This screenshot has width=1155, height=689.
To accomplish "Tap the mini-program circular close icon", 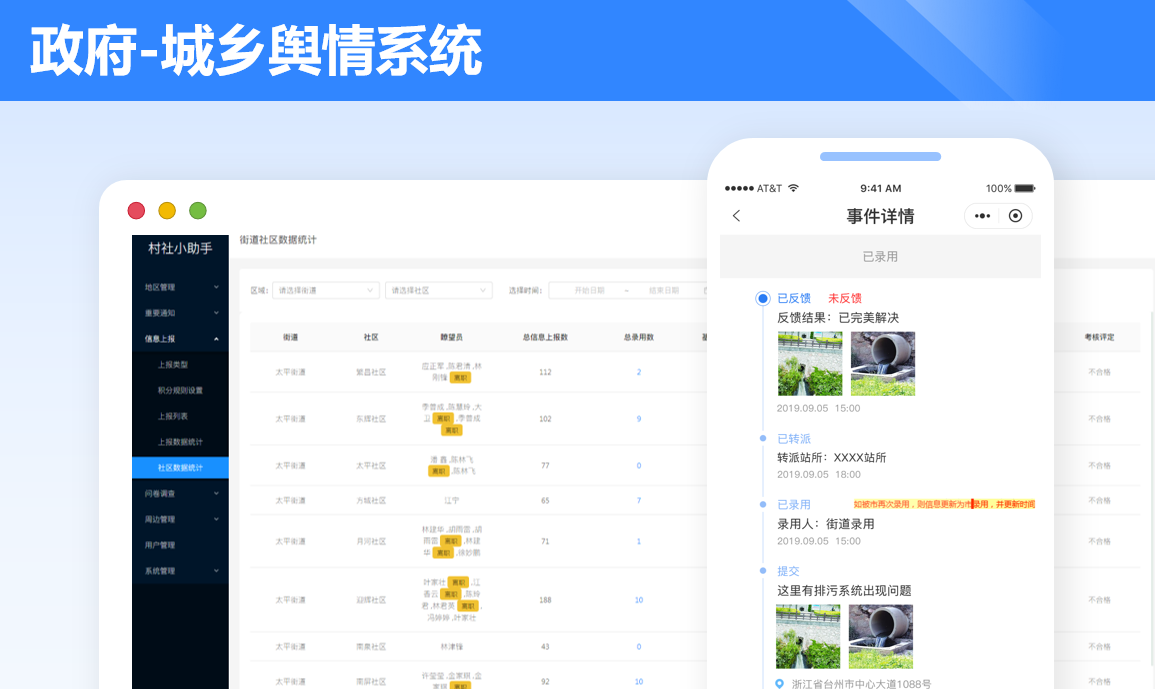I will (1015, 216).
